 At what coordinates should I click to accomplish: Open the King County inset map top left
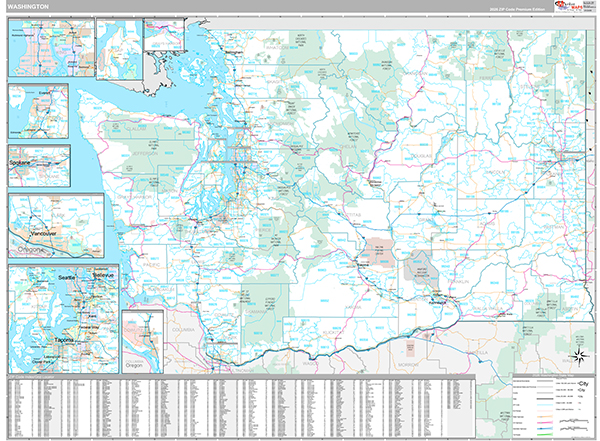(x=51, y=47)
